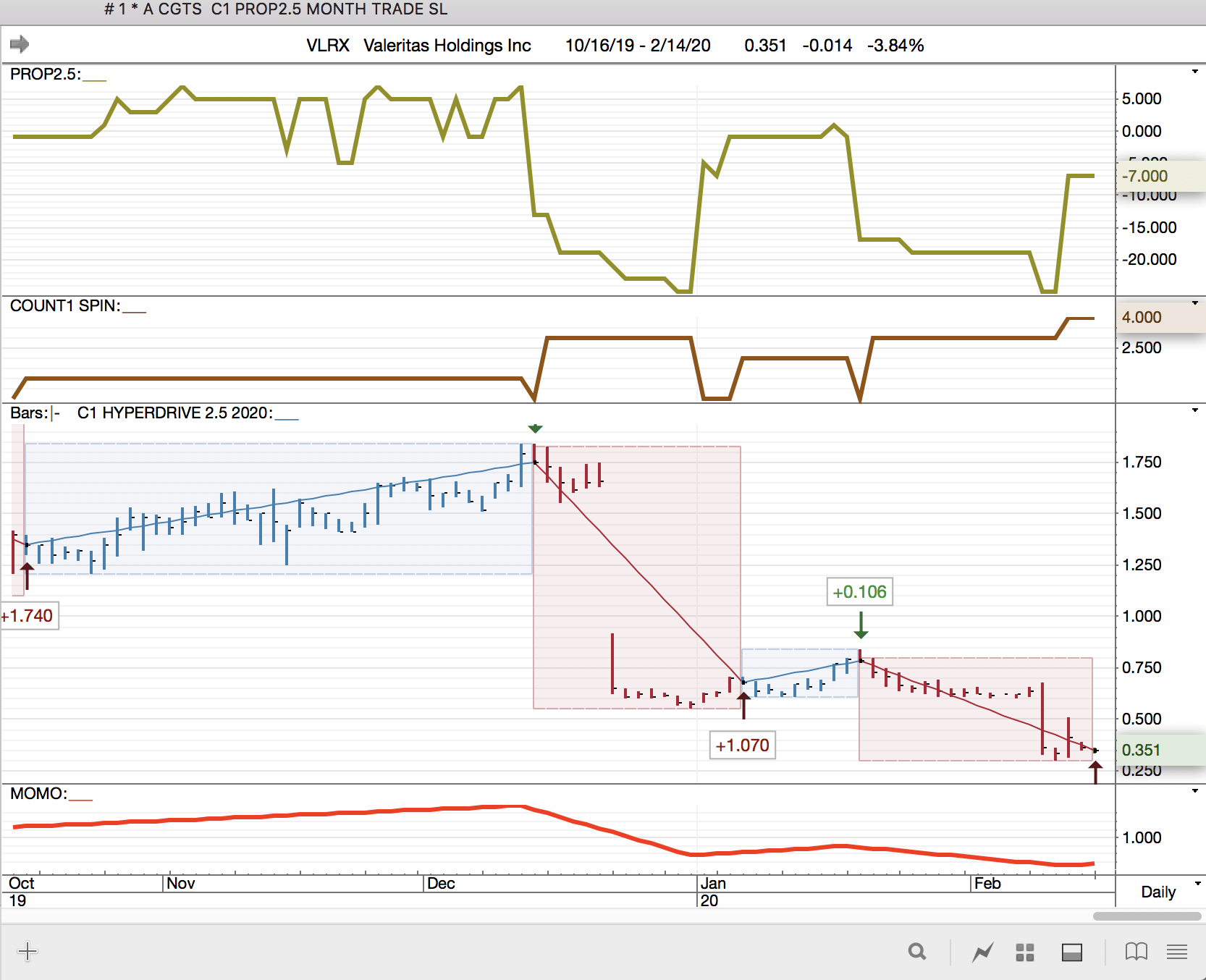Click the date range 10/16/19 - 2/14/20
1206x980 pixels.
pos(638,45)
